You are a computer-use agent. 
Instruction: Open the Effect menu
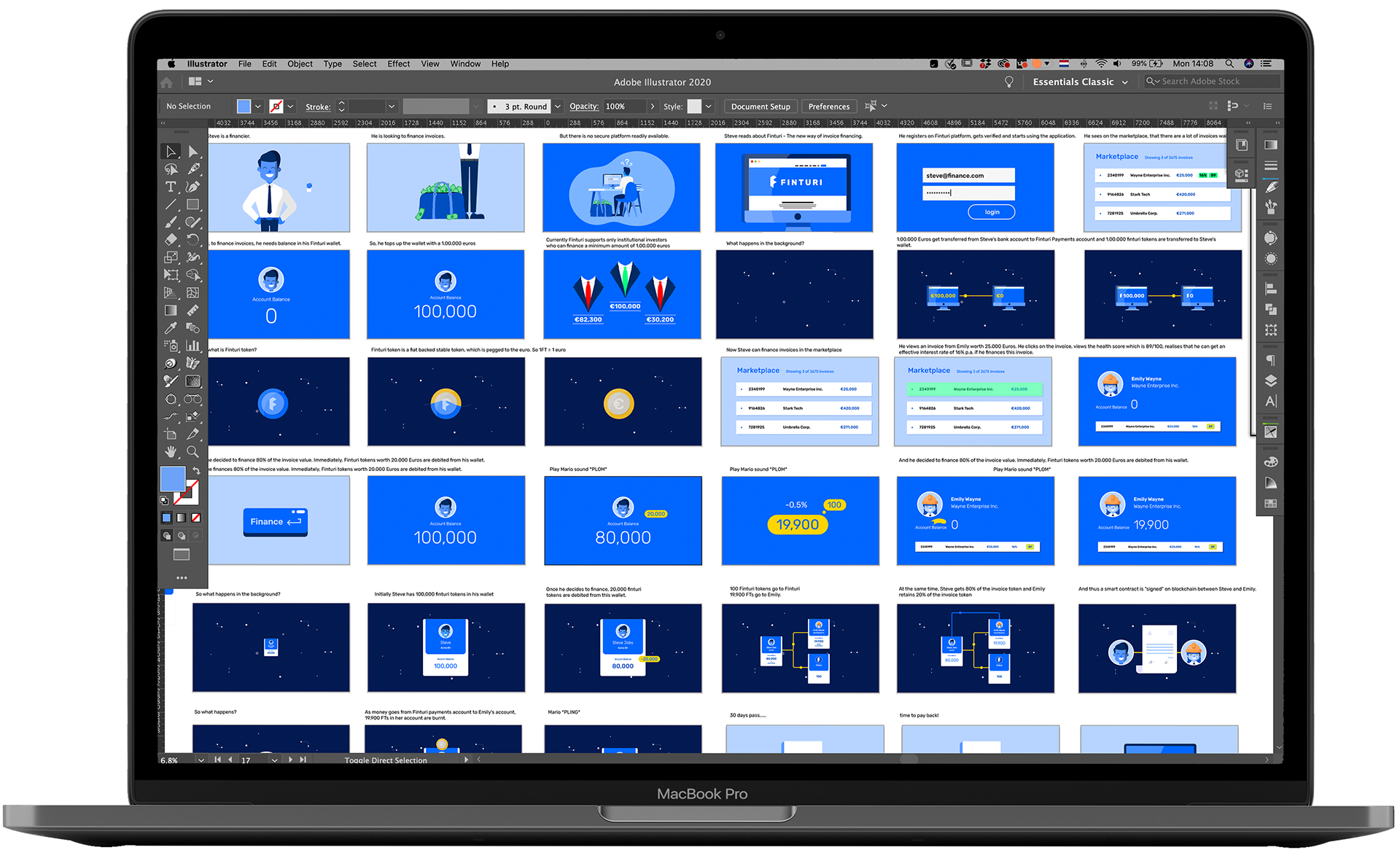398,64
